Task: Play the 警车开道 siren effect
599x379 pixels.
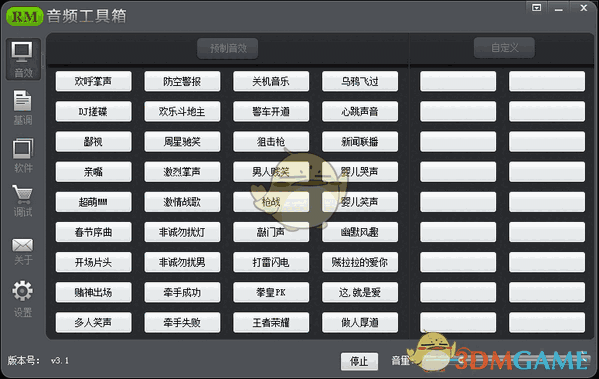Action: (x=271, y=112)
